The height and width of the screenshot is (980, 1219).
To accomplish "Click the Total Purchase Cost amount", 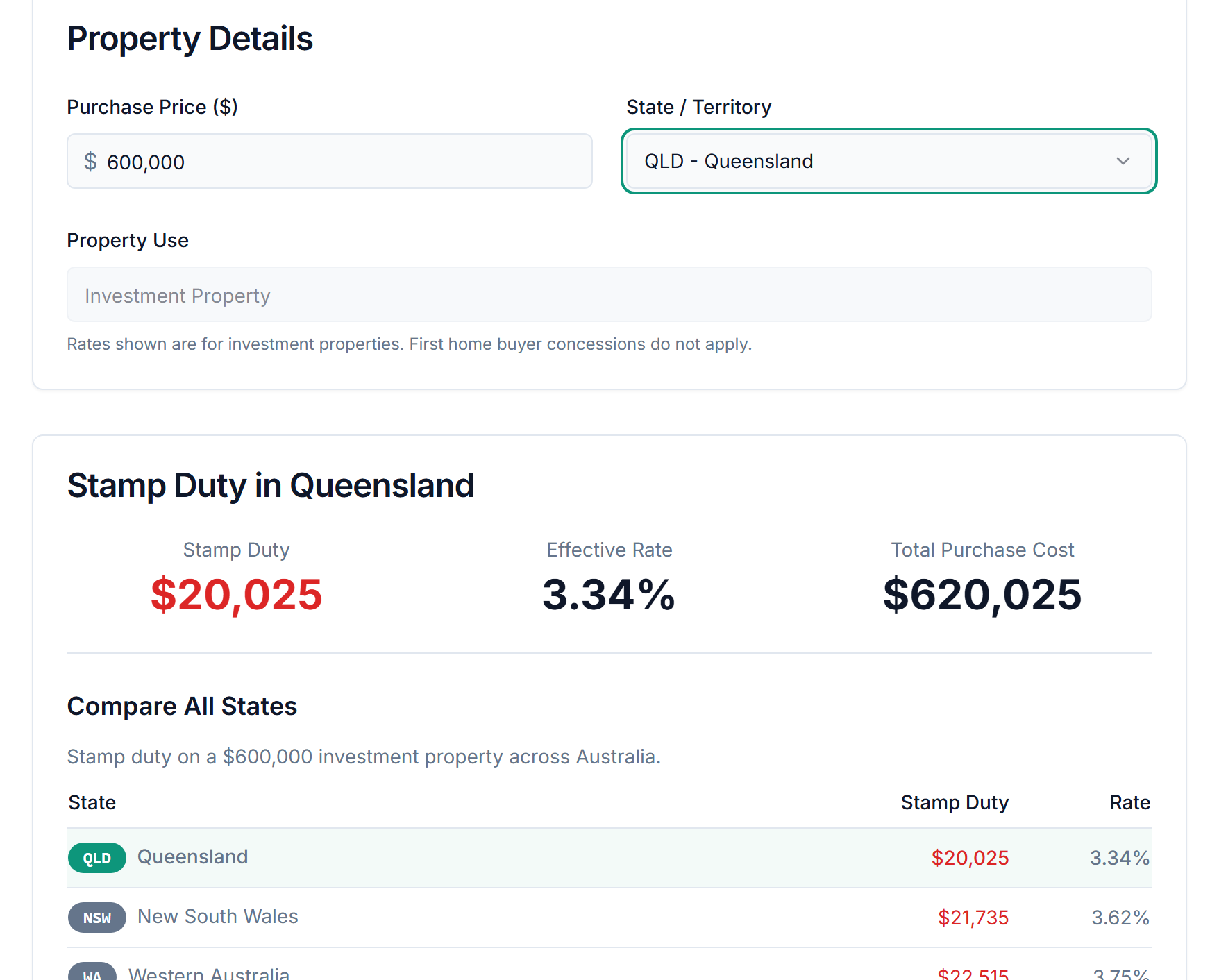I will pyautogui.click(x=981, y=594).
